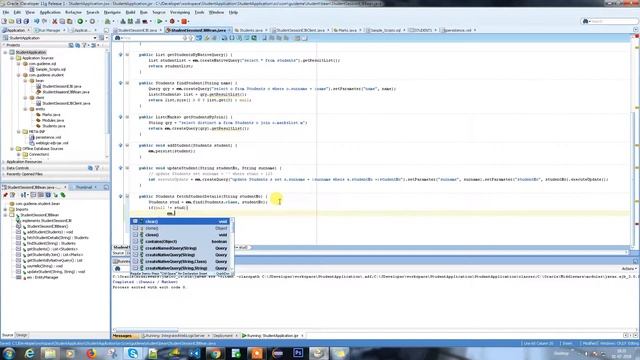Open the Build menu

coord(130,12)
